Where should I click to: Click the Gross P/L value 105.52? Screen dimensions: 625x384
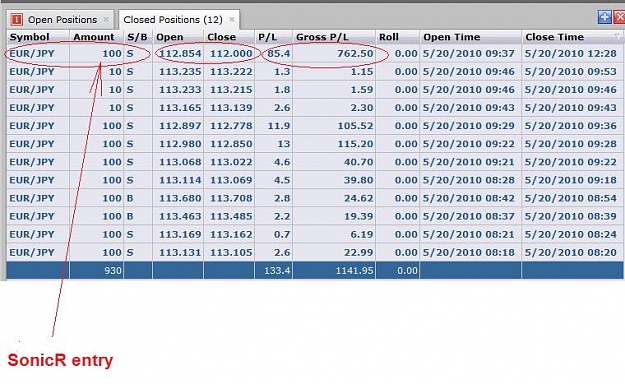click(x=355, y=126)
